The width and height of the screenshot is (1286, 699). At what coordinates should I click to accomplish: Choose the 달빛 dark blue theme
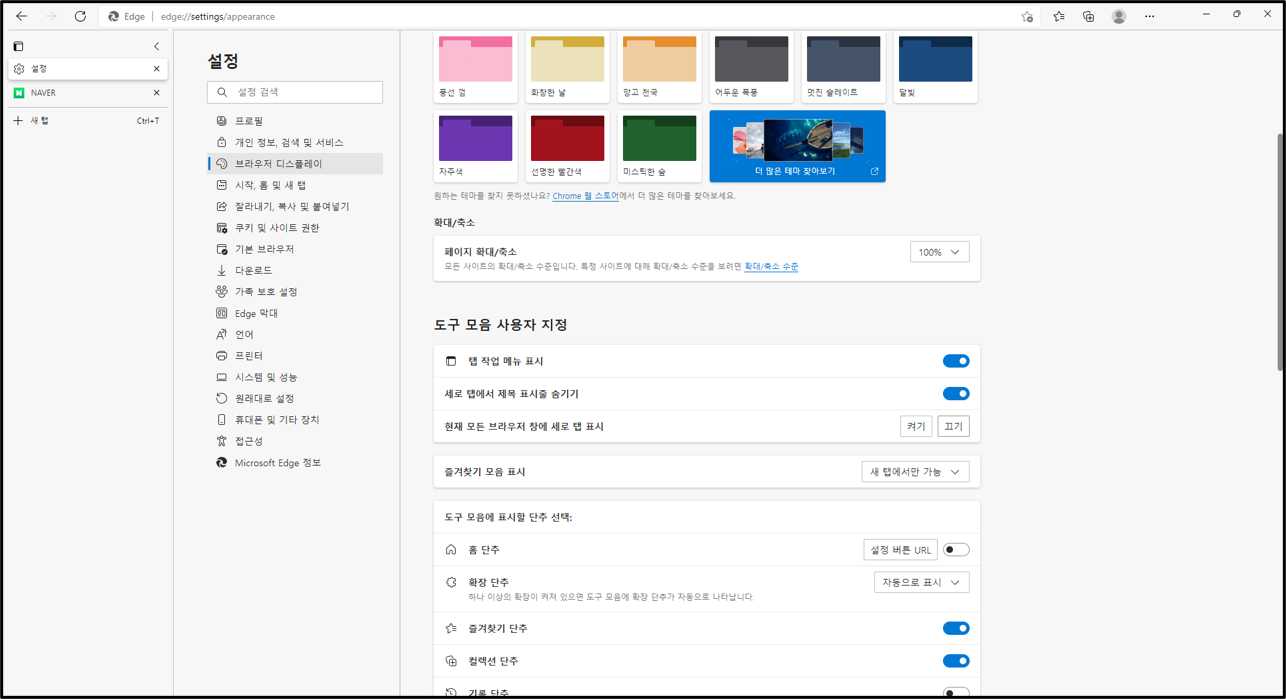click(x=935, y=66)
